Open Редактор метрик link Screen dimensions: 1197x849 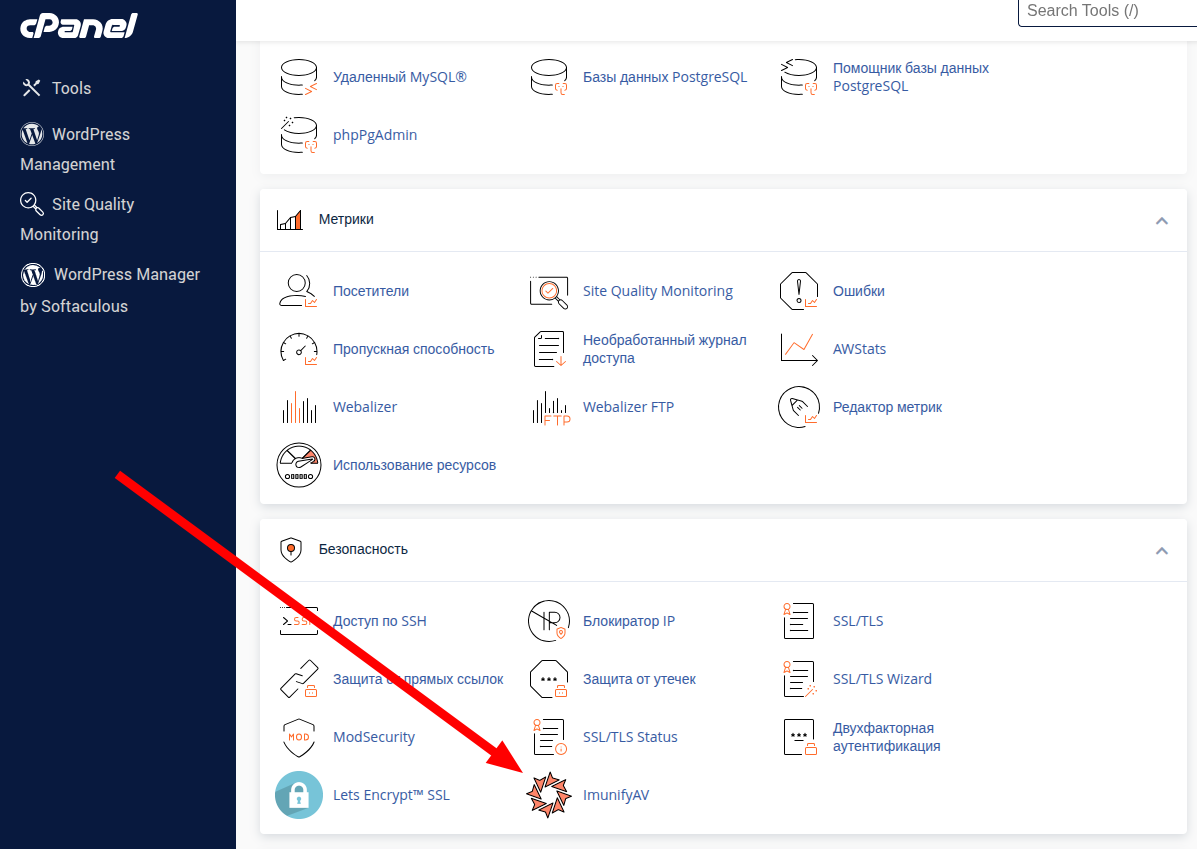click(x=887, y=407)
